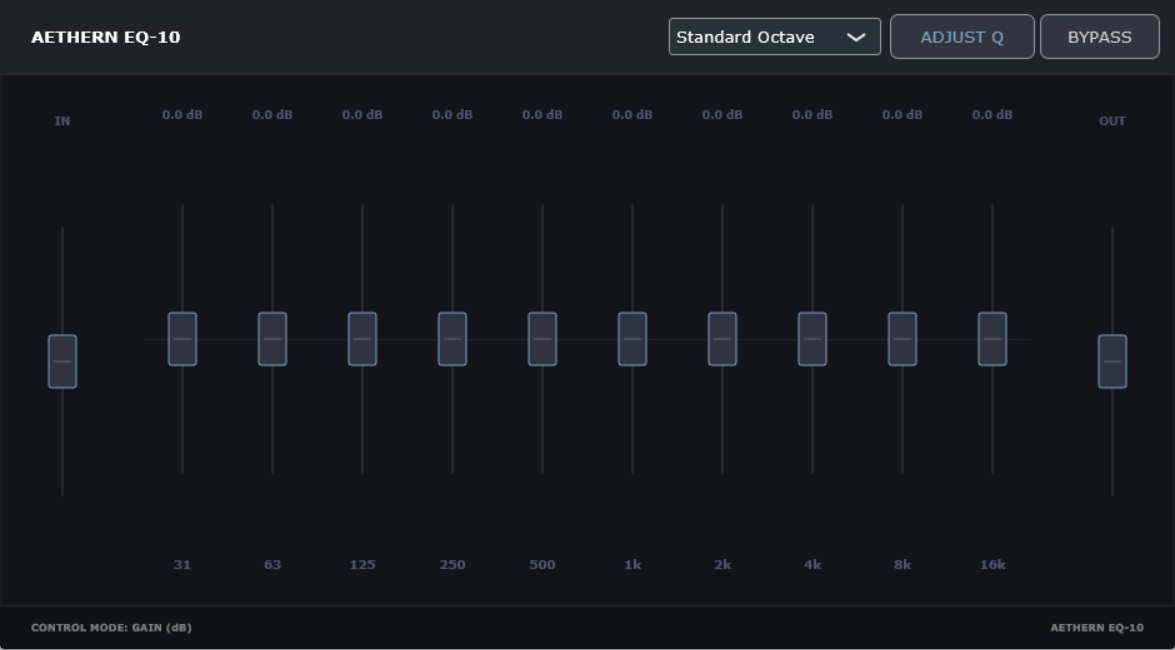The width and height of the screenshot is (1175, 650).
Task: Click the 1k frequency label
Action: coord(632,565)
